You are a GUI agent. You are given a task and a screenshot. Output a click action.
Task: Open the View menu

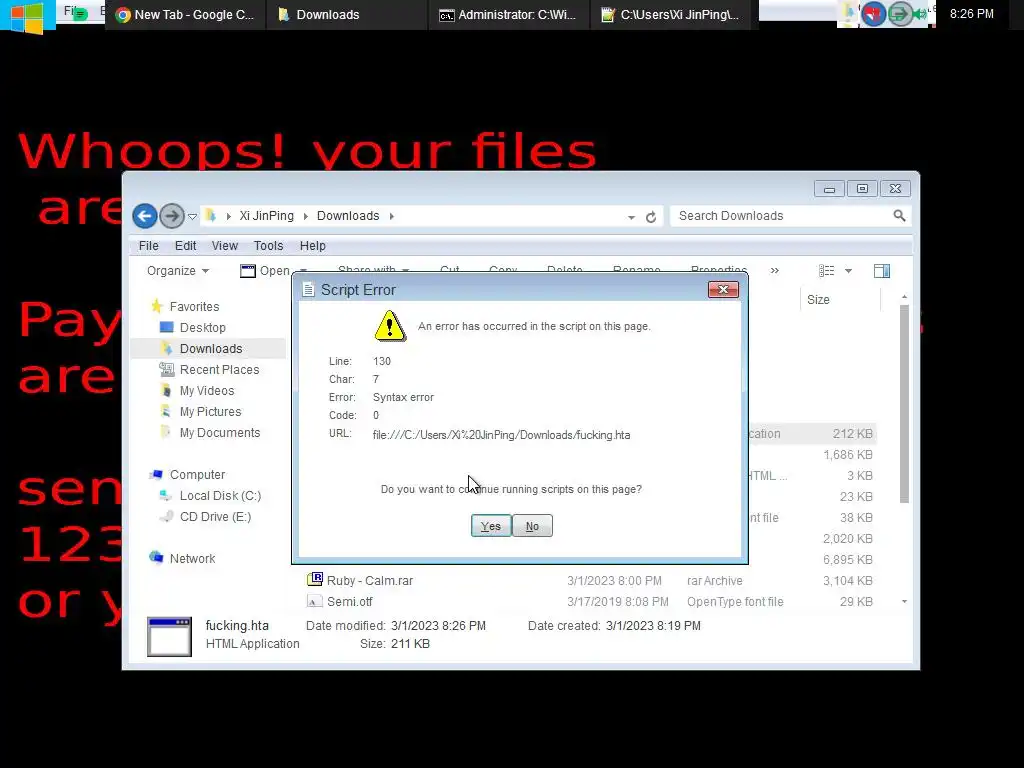coord(225,246)
